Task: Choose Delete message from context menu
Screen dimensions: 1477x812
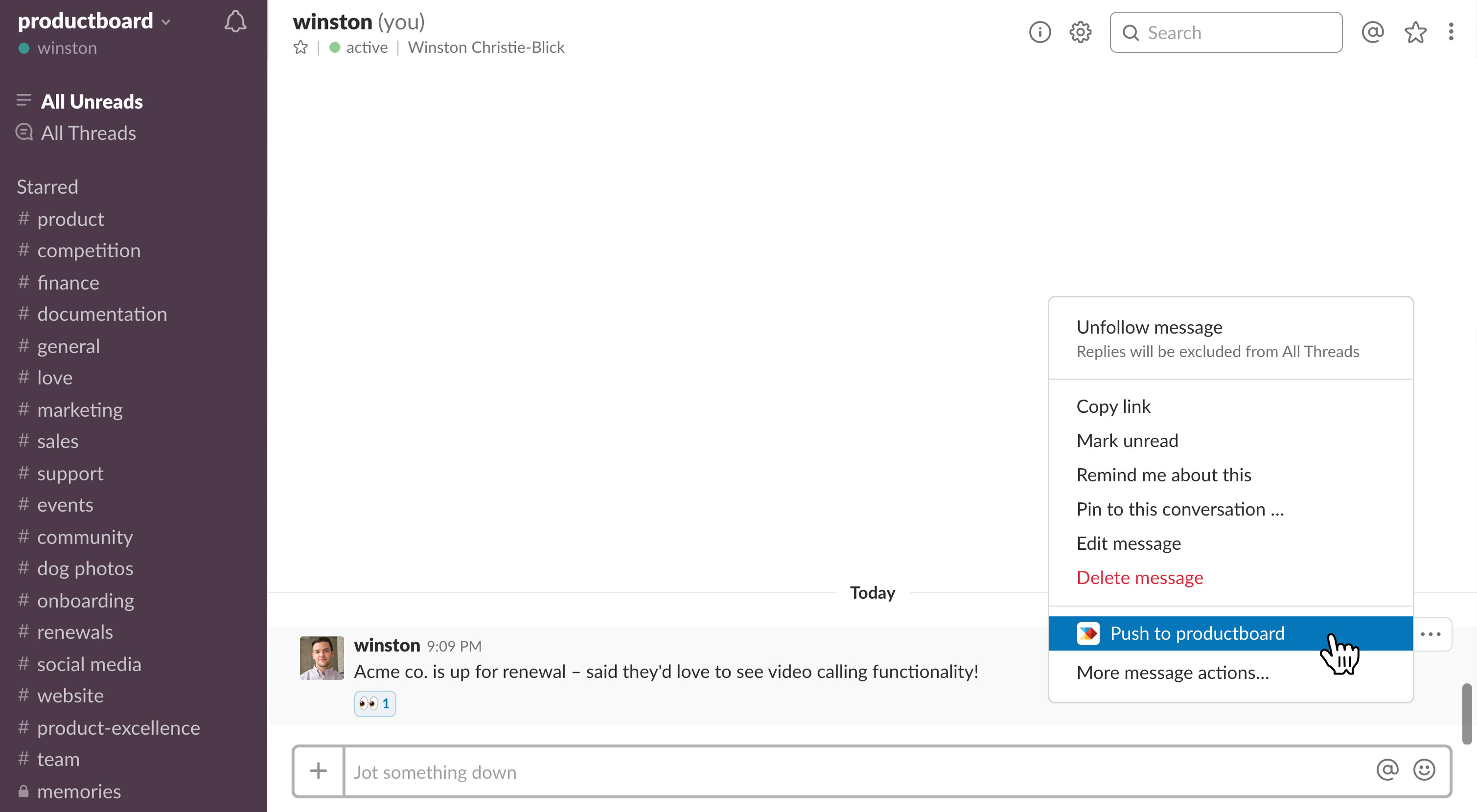Action: click(x=1140, y=578)
